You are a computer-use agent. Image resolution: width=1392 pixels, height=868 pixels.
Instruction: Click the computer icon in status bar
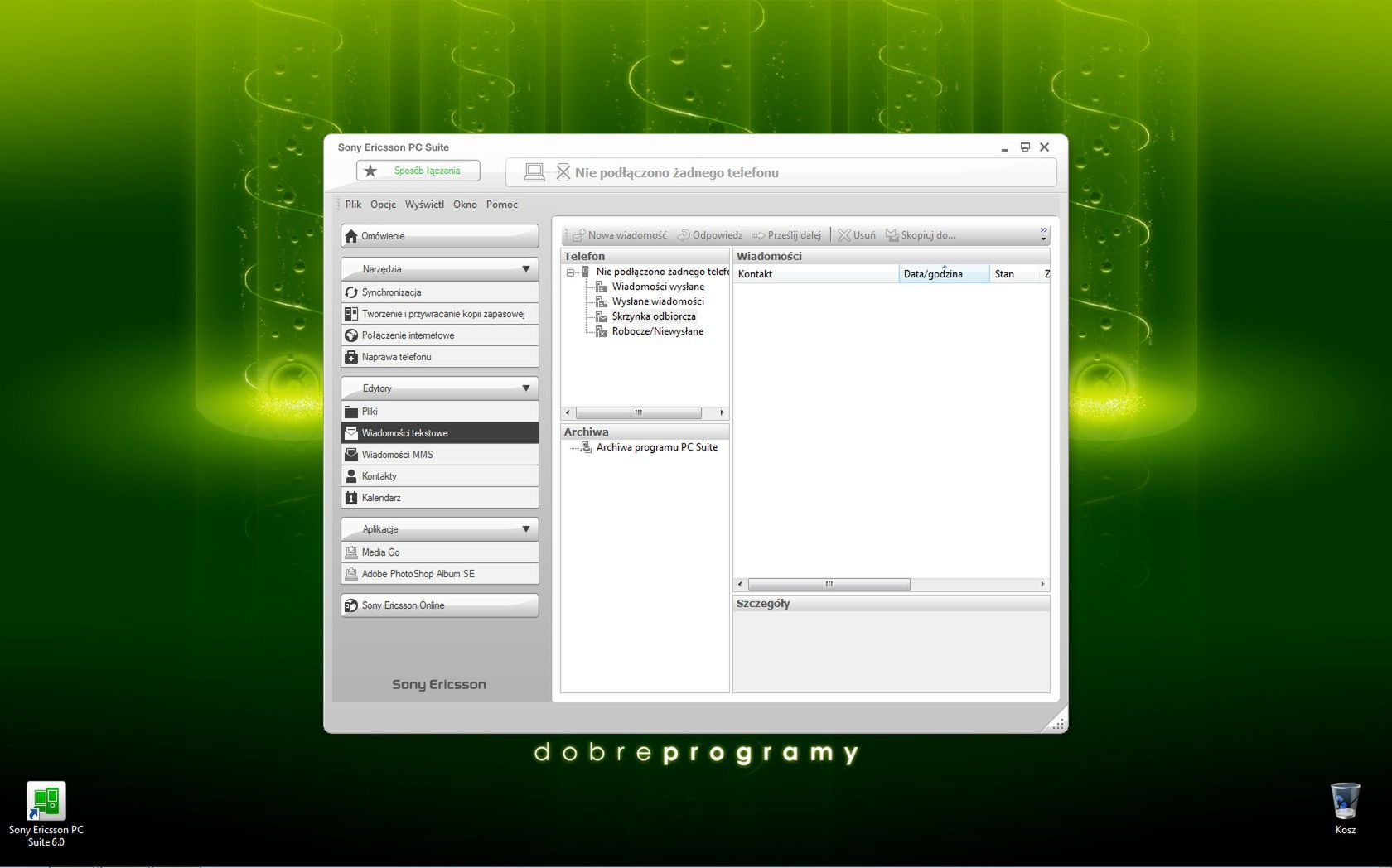click(x=534, y=172)
